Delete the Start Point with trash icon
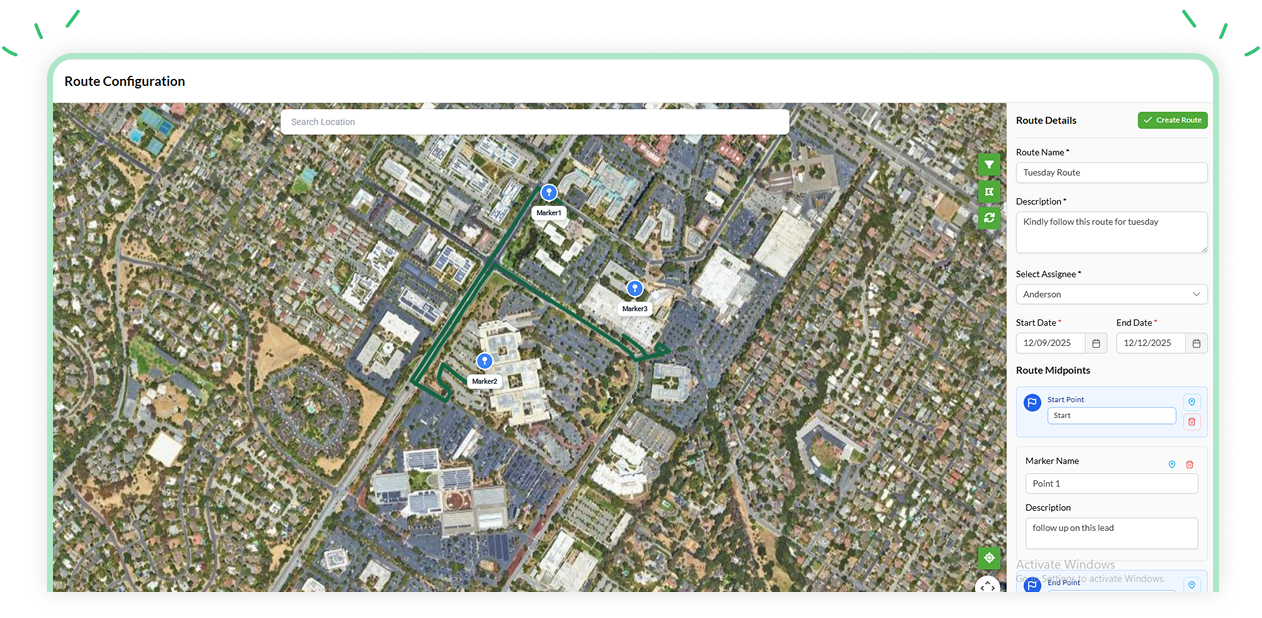This screenshot has height=618, width=1262. tap(1191, 422)
